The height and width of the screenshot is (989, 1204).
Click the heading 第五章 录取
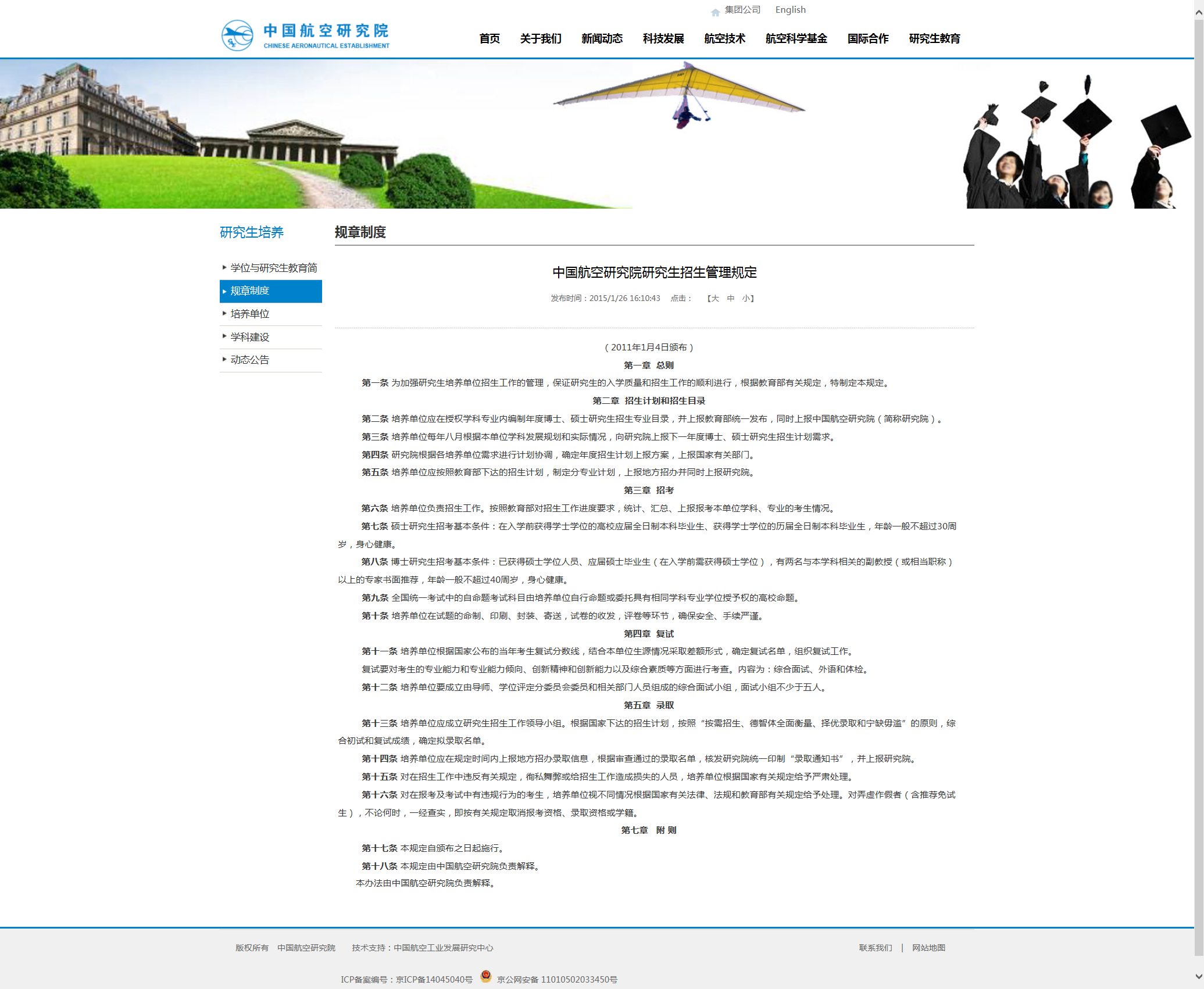tap(649, 705)
